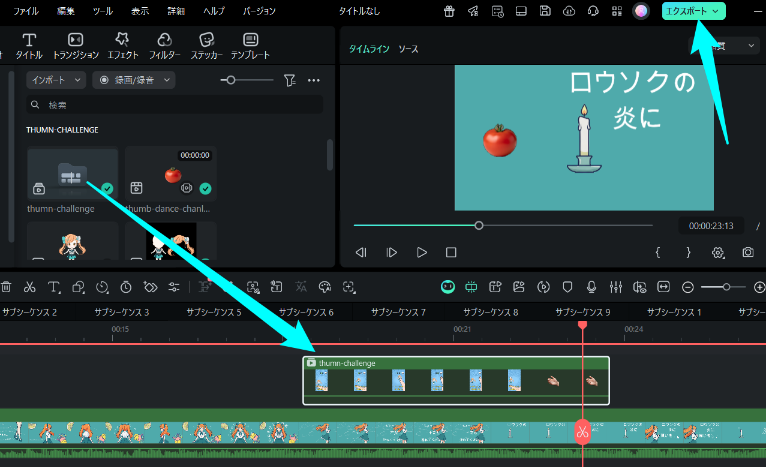The image size is (766, 467).
Task: Open the adjustment sliders icon in timeline toolbar
Action: (174, 287)
